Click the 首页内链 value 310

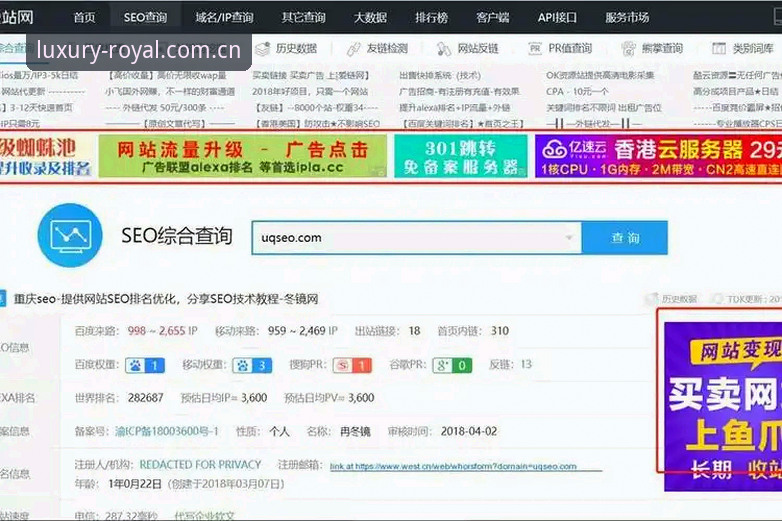click(499, 331)
